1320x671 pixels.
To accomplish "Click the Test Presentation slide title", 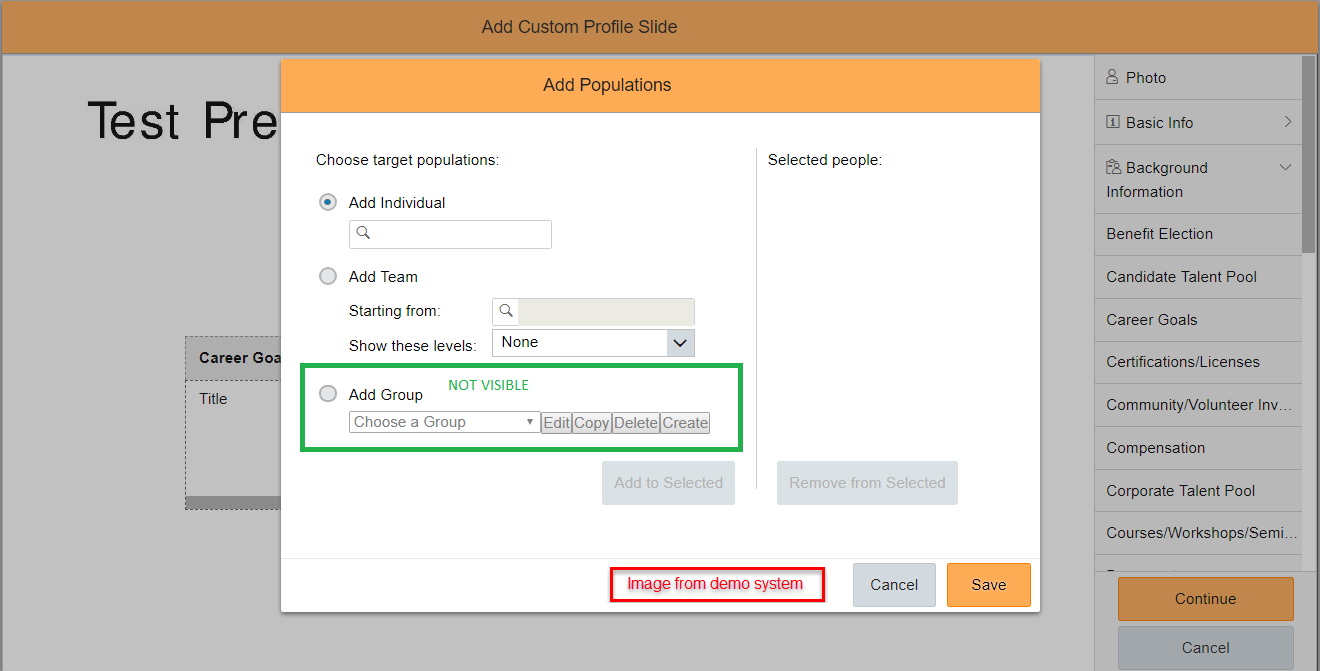I will click(x=183, y=120).
